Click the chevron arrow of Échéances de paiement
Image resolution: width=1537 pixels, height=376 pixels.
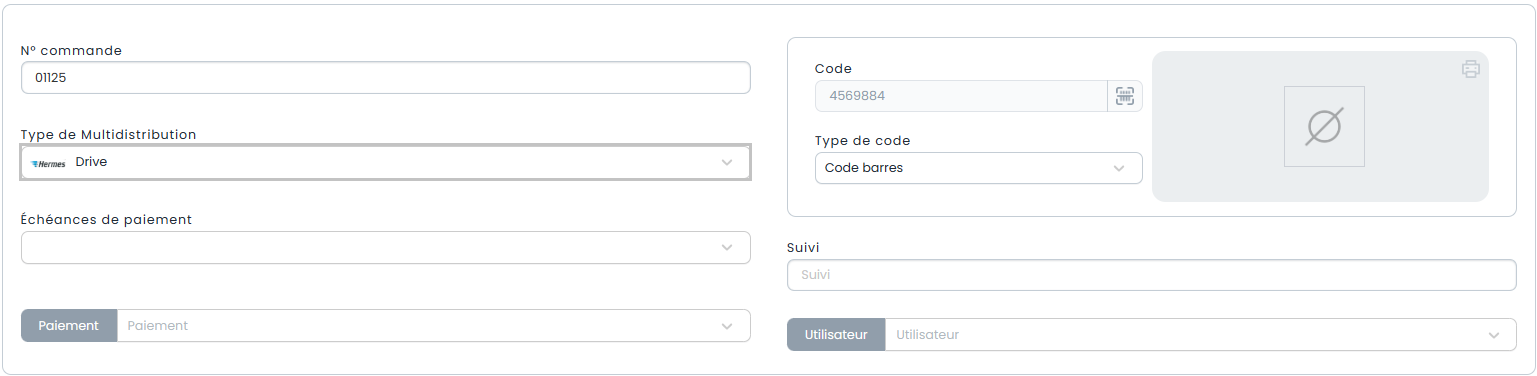[727, 248]
